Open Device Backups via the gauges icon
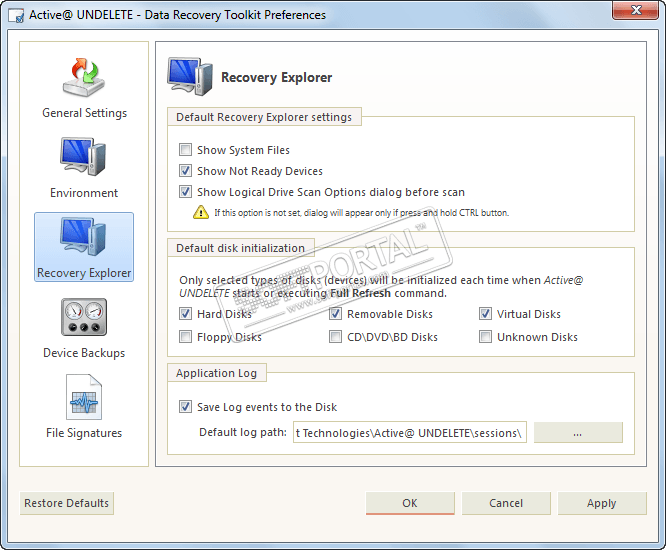Viewport: 666px width, 550px height. [x=84, y=317]
